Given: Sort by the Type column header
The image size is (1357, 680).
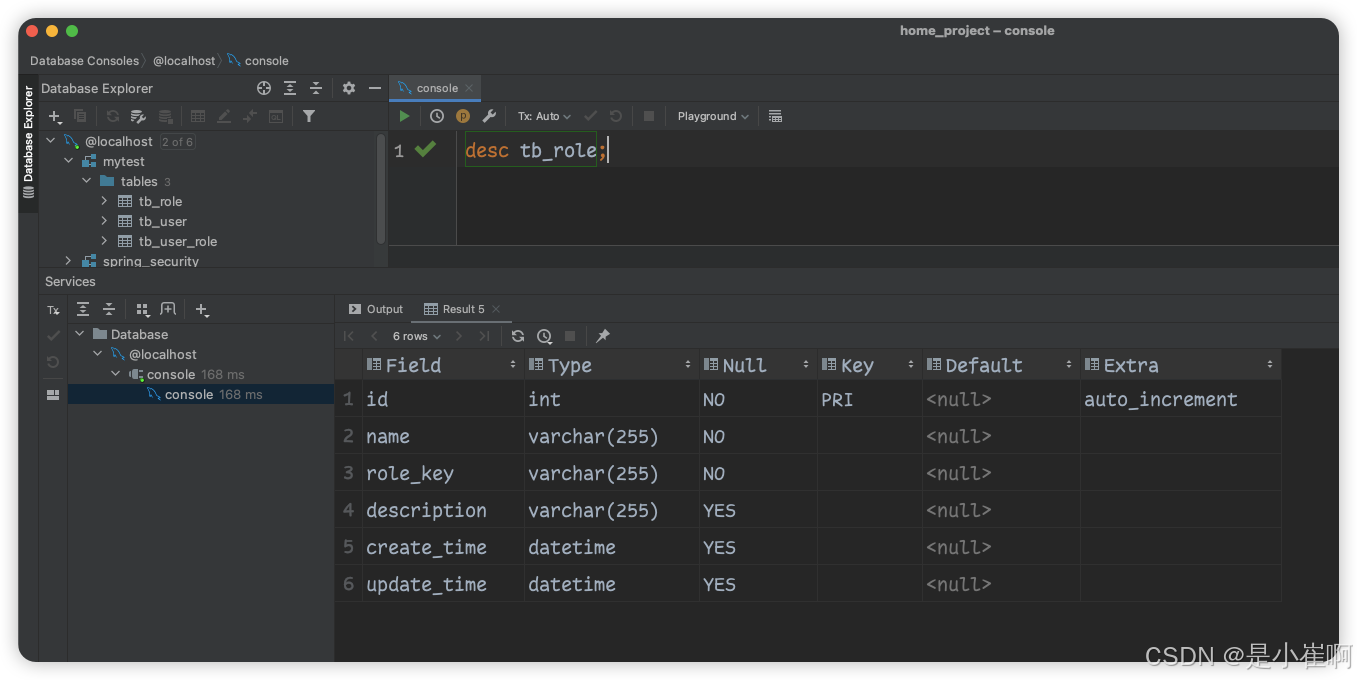Looking at the screenshot, I should click(611, 365).
